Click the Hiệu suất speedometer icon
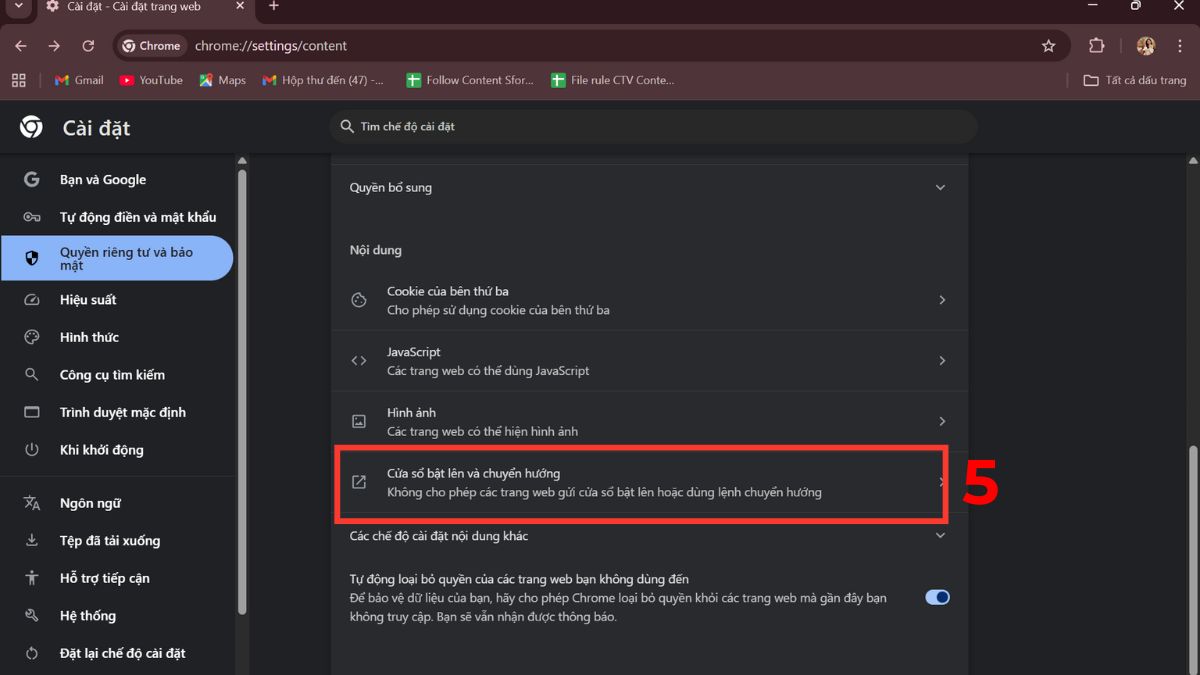This screenshot has height=675, width=1200. click(x=31, y=299)
